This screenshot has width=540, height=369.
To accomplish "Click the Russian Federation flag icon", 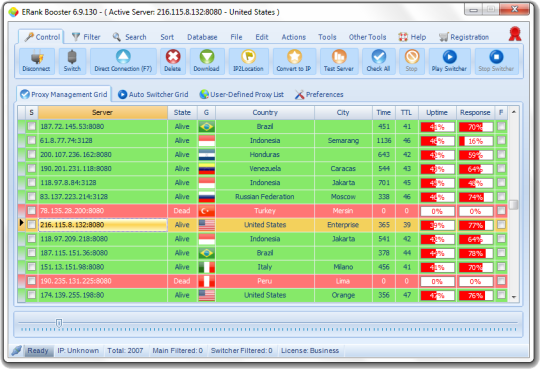I will 207,197.
